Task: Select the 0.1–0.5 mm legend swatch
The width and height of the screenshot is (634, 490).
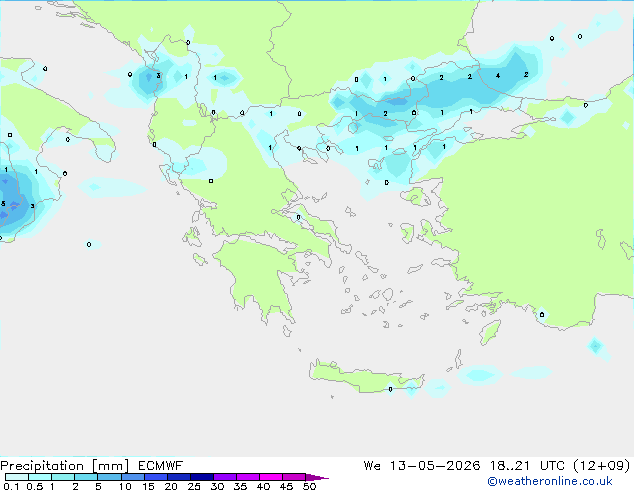Action: (x=17, y=477)
